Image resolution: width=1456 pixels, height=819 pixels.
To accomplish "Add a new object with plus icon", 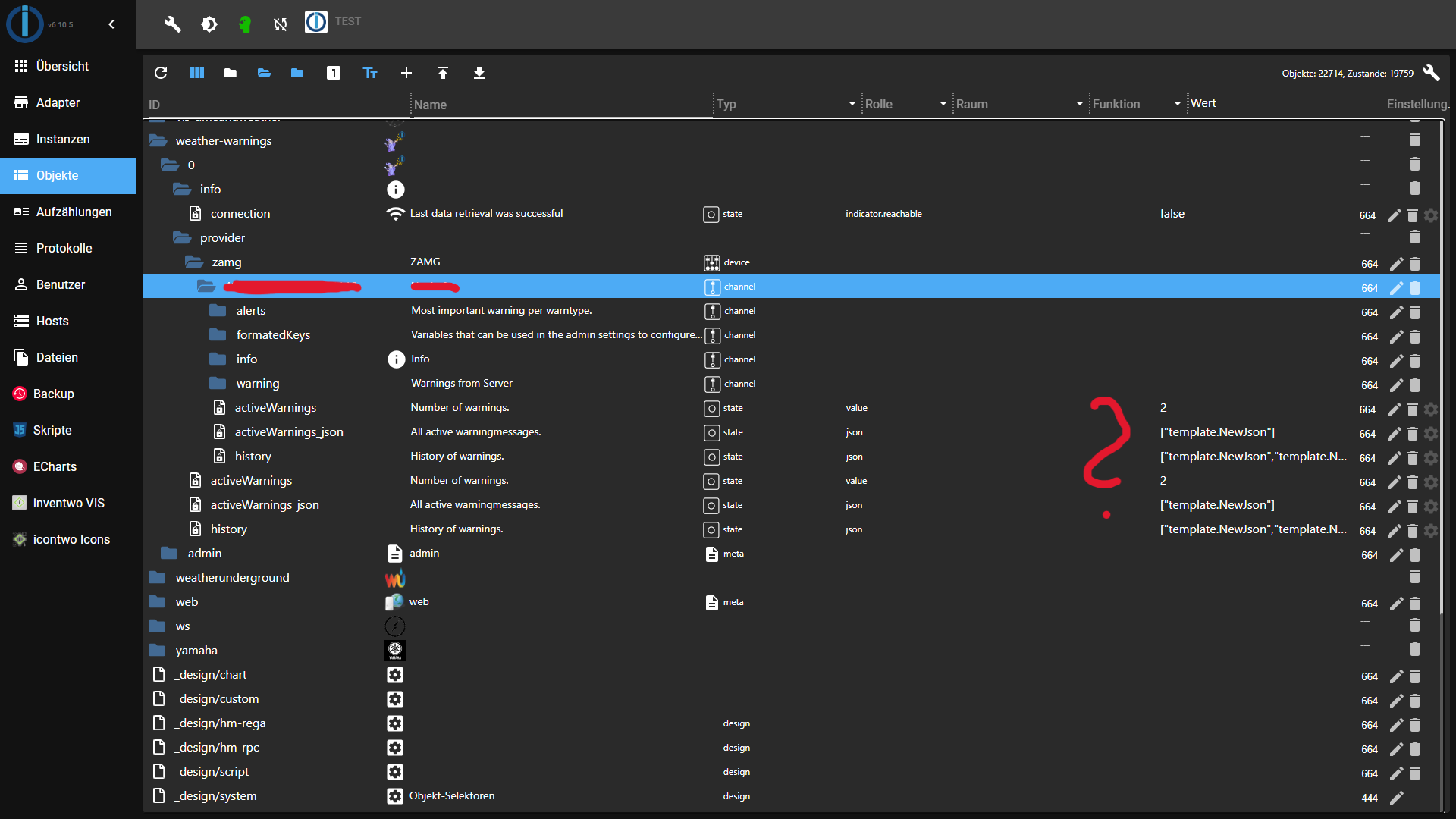I will pos(406,73).
